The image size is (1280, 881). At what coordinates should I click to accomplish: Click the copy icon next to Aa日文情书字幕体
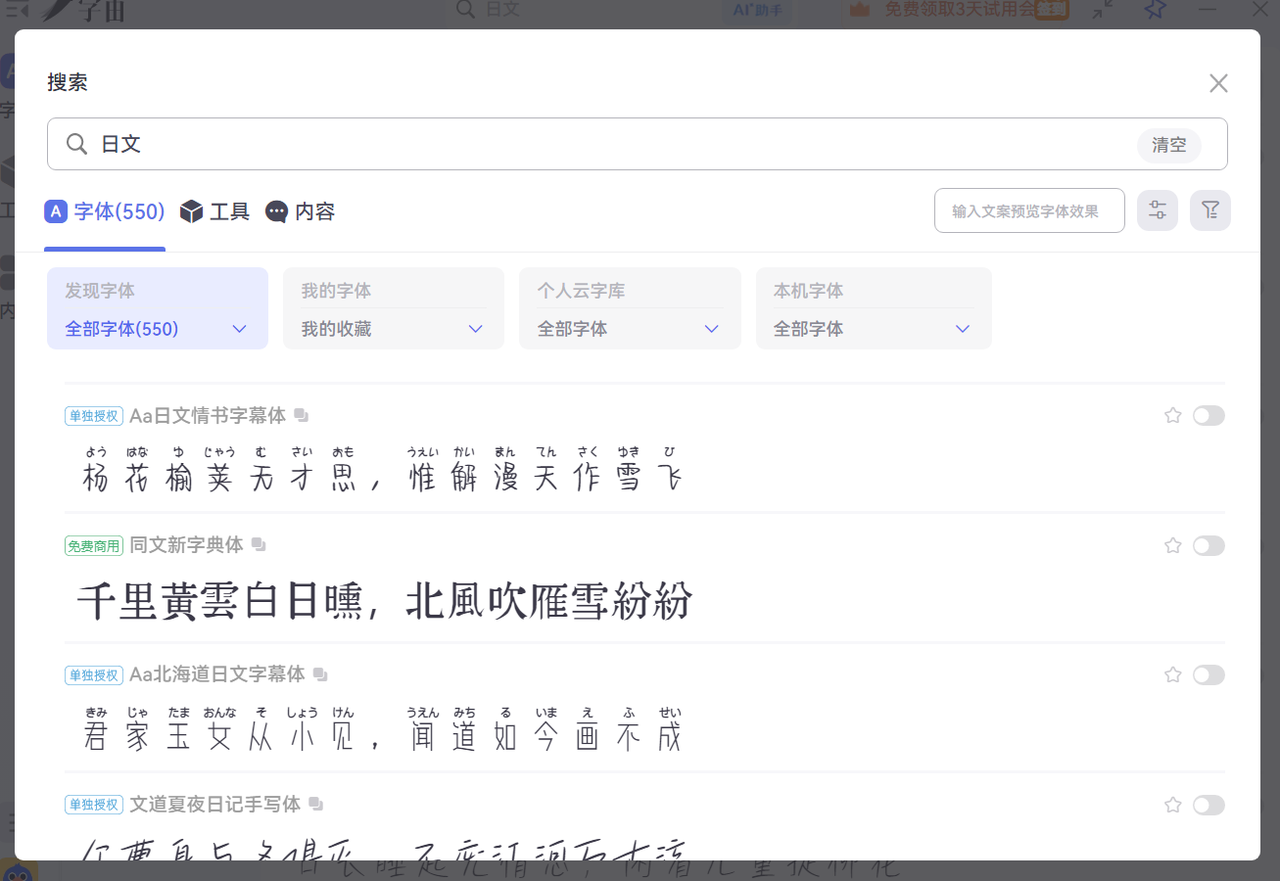pos(302,415)
